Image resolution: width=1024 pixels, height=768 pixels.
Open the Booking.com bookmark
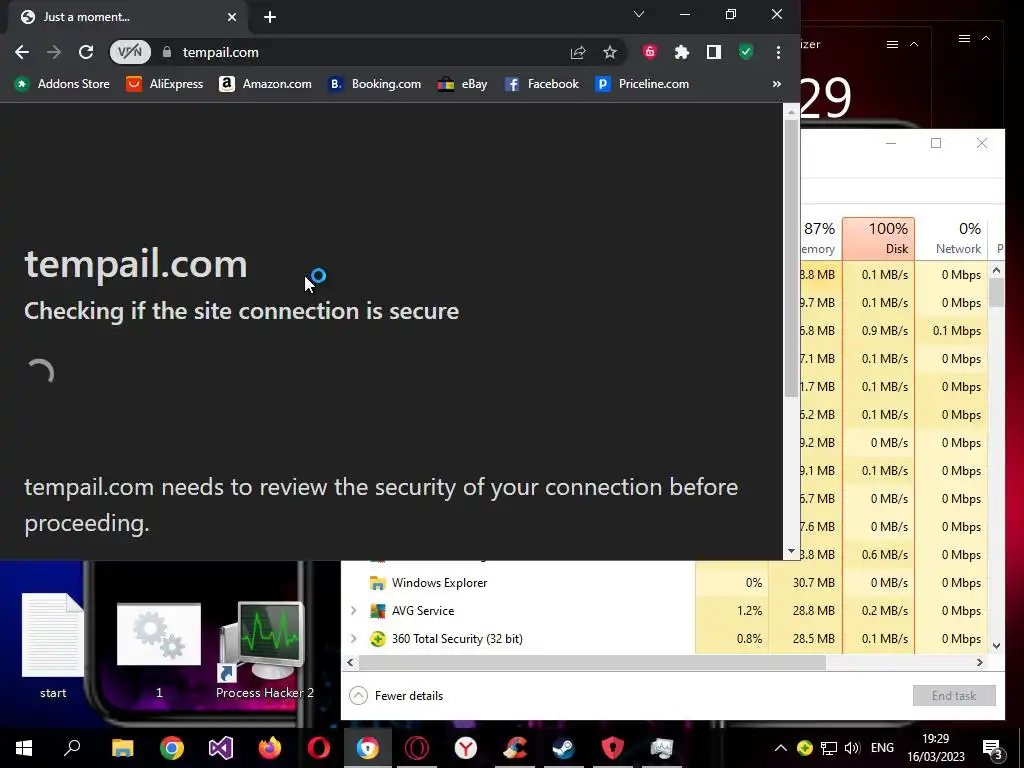tap(374, 84)
